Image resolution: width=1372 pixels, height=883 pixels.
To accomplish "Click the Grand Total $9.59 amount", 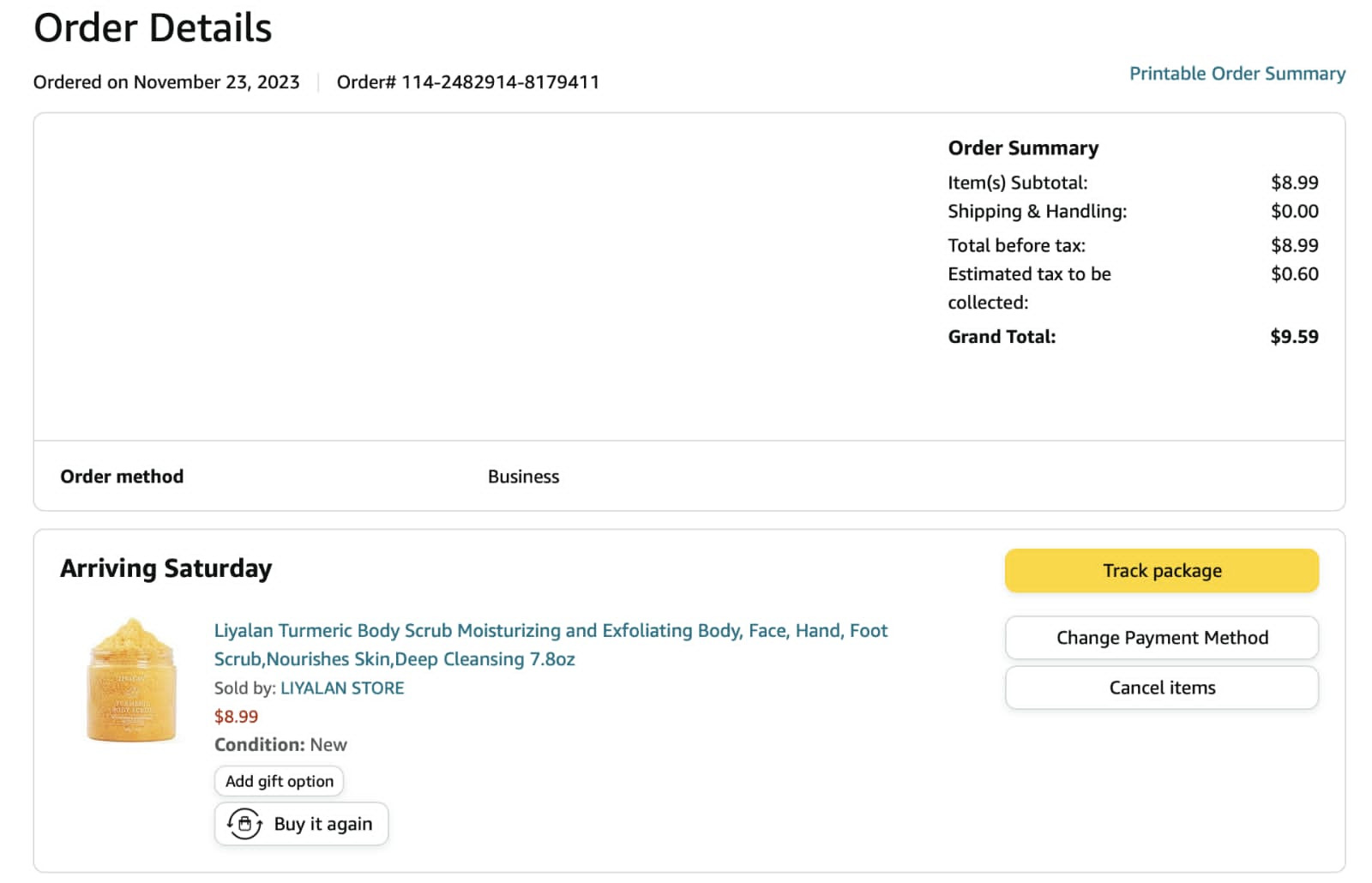I will [x=1294, y=337].
